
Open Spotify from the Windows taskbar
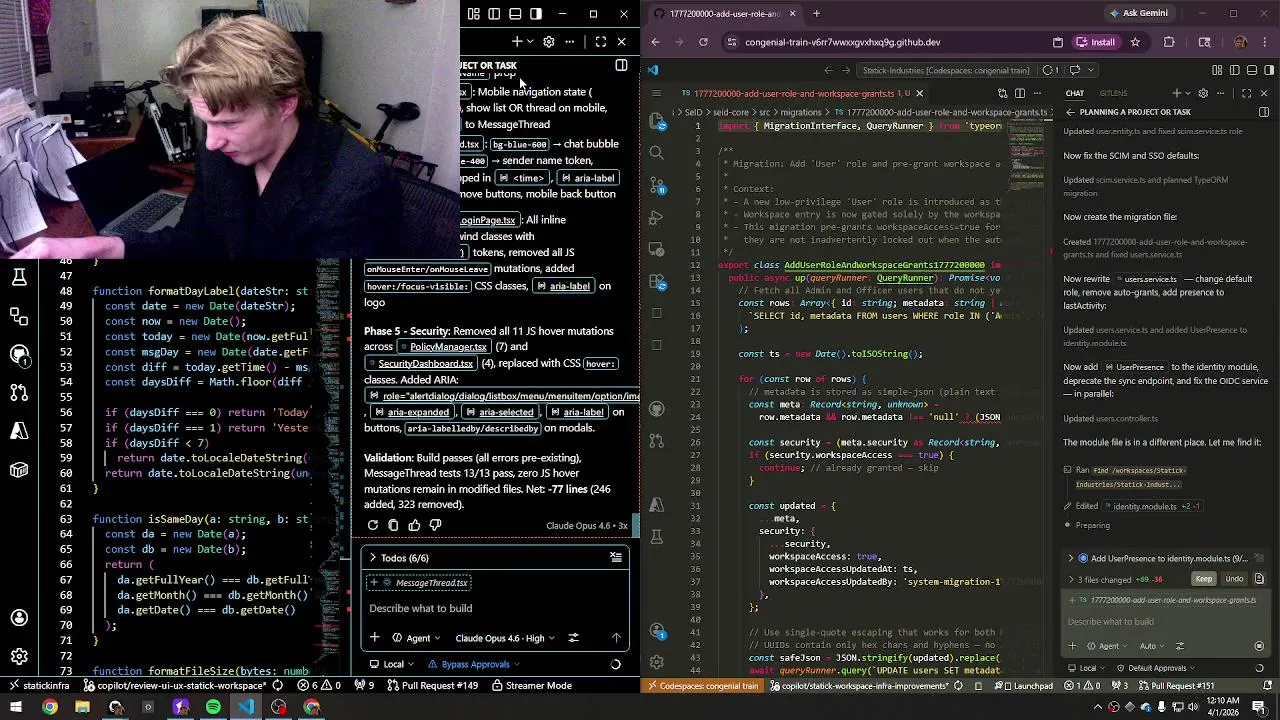(x=213, y=707)
